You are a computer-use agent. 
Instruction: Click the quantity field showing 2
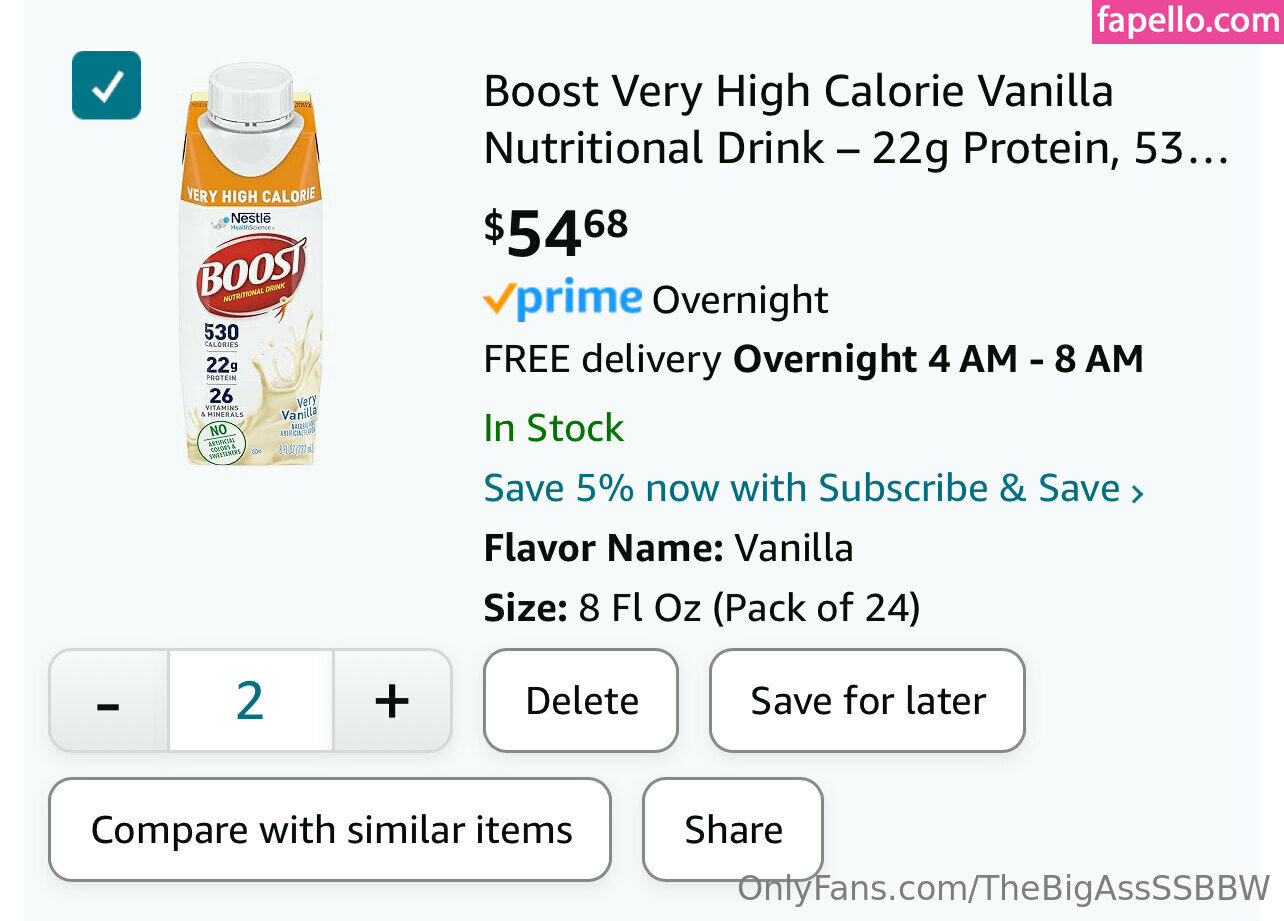[x=250, y=701]
